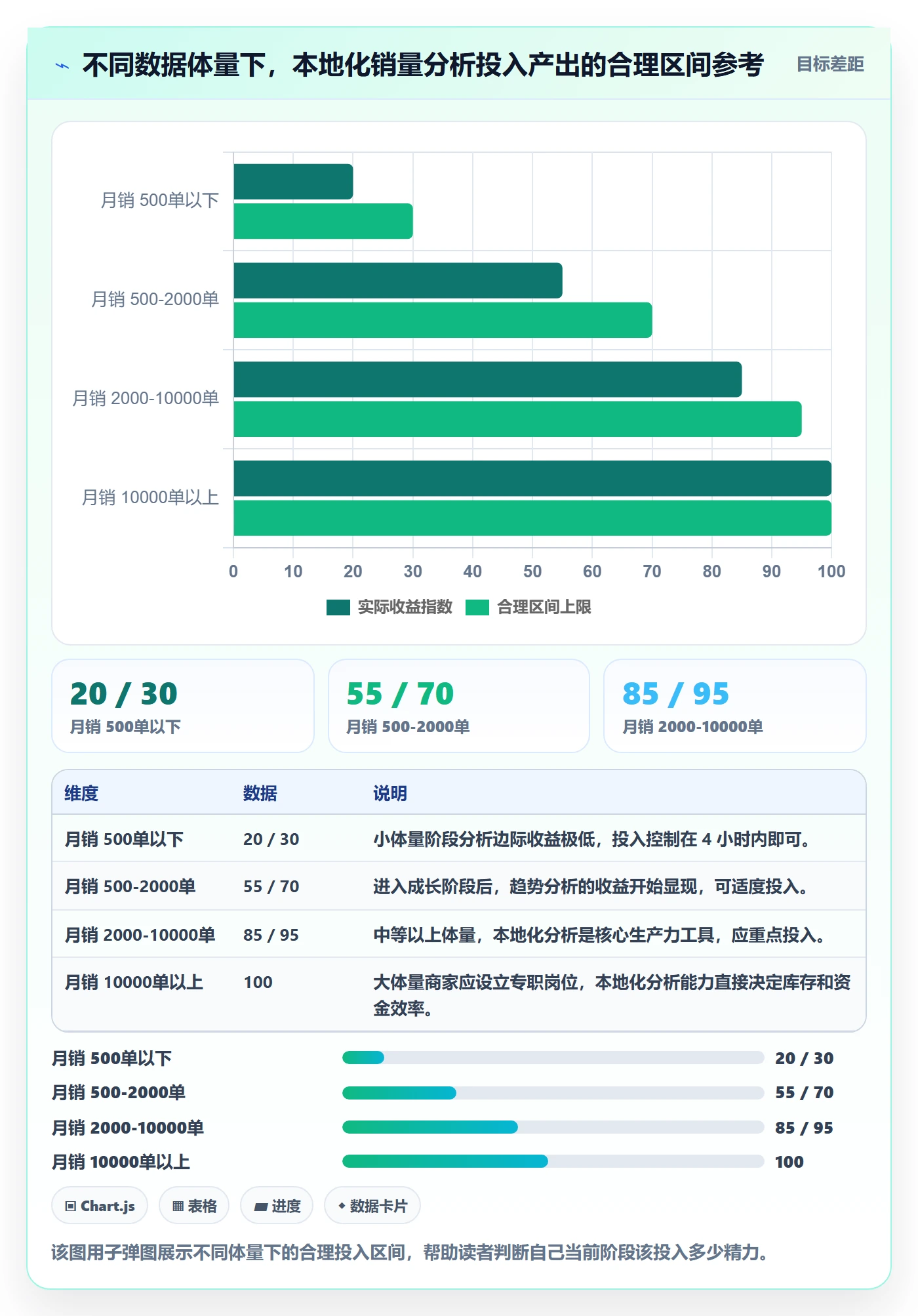Toggle the 实际收益指数 legend swatch
Image resolution: width=918 pixels, height=1316 pixels.
click(338, 607)
